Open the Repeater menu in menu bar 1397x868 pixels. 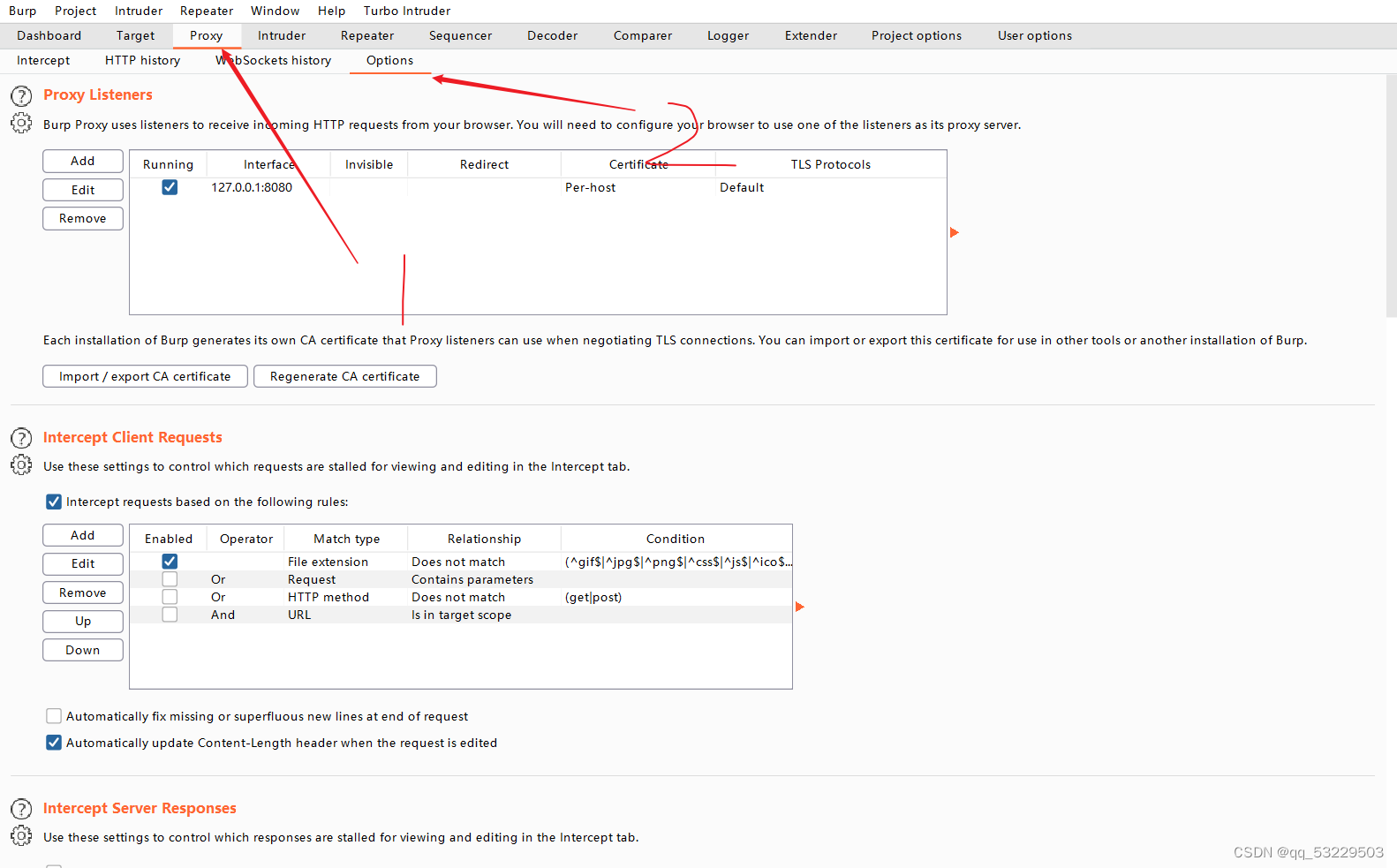(207, 11)
